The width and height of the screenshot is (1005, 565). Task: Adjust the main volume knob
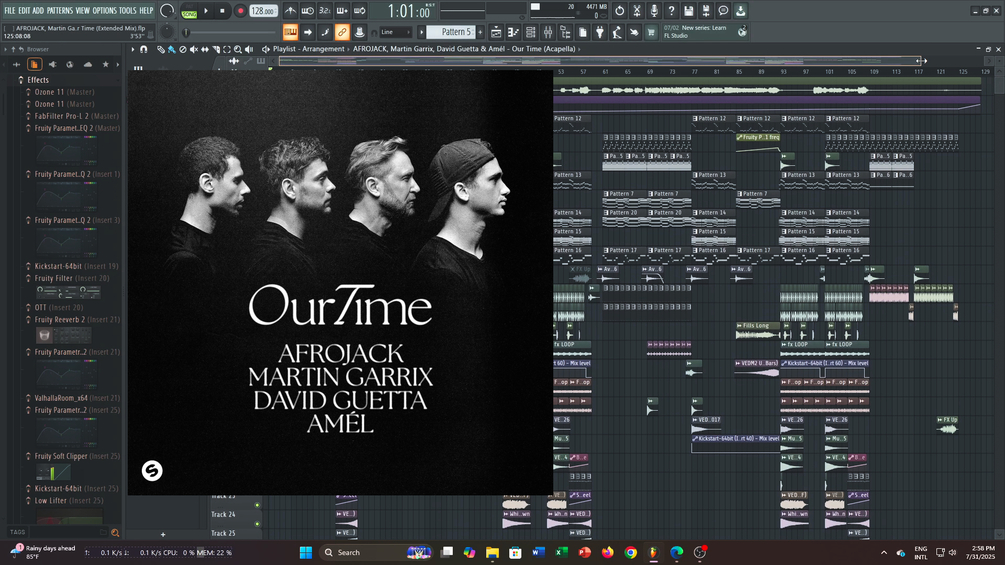167,11
